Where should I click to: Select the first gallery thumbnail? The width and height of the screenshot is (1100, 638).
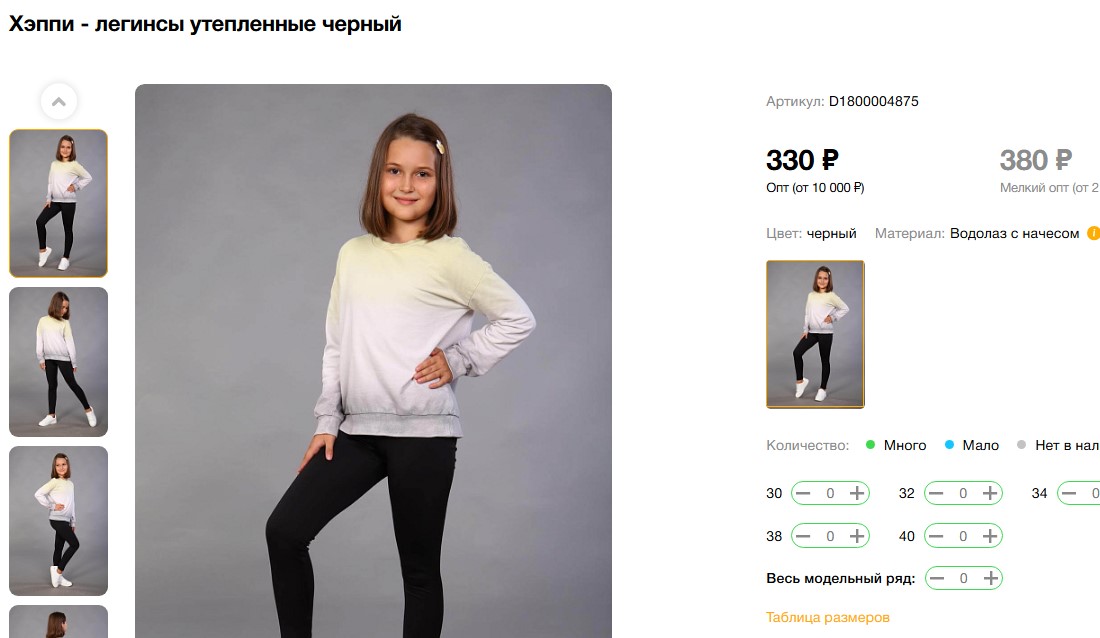[58, 203]
